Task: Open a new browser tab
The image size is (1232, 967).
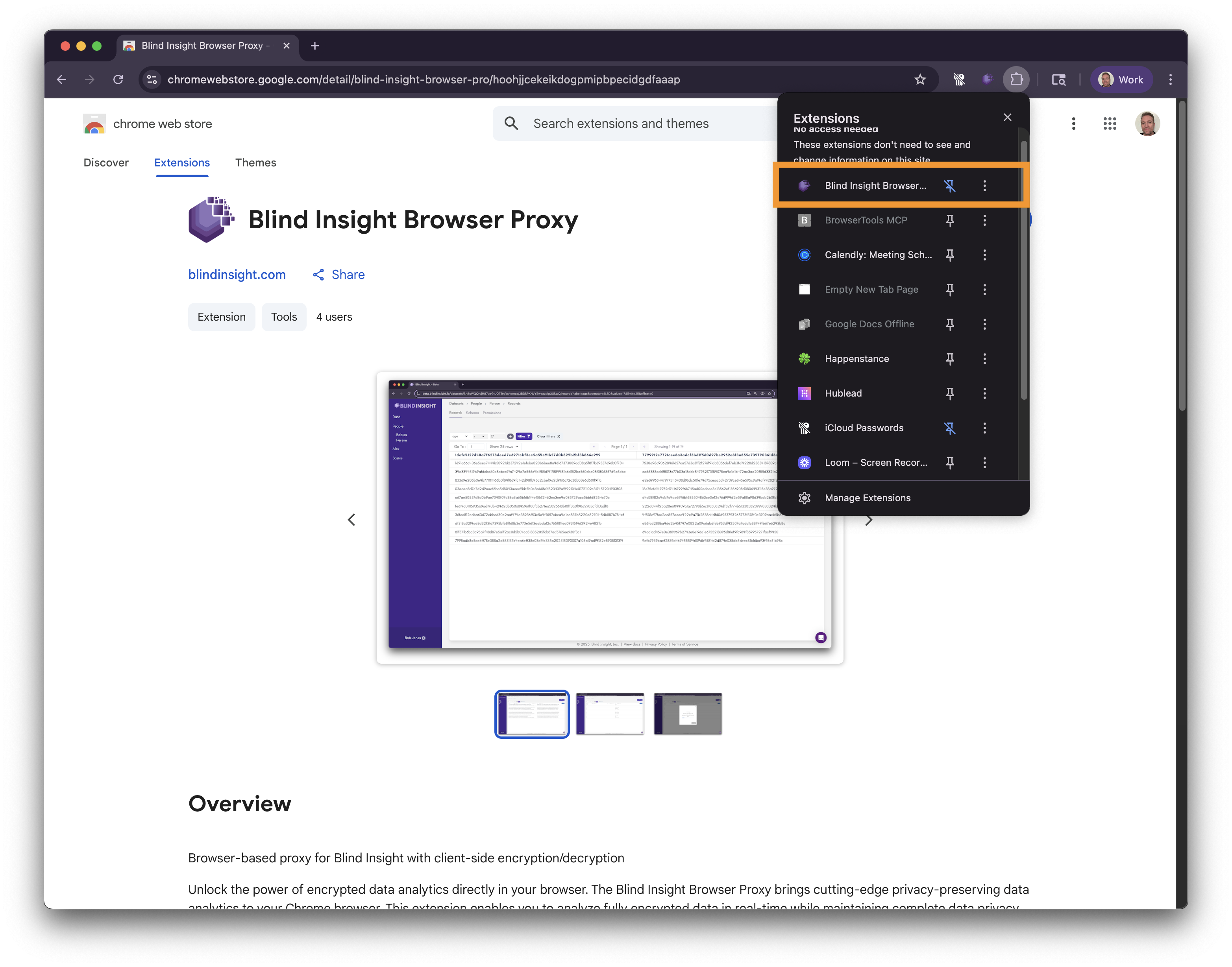Action: 315,46
